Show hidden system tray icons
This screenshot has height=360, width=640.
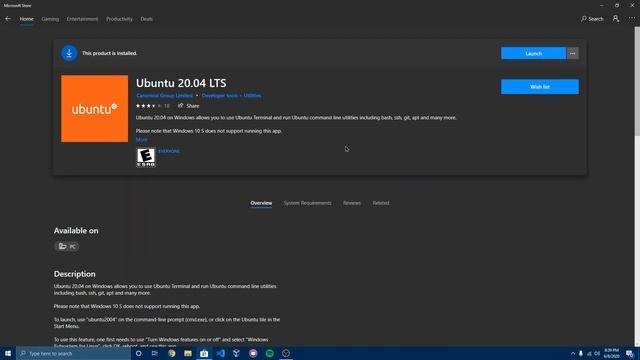(573, 353)
